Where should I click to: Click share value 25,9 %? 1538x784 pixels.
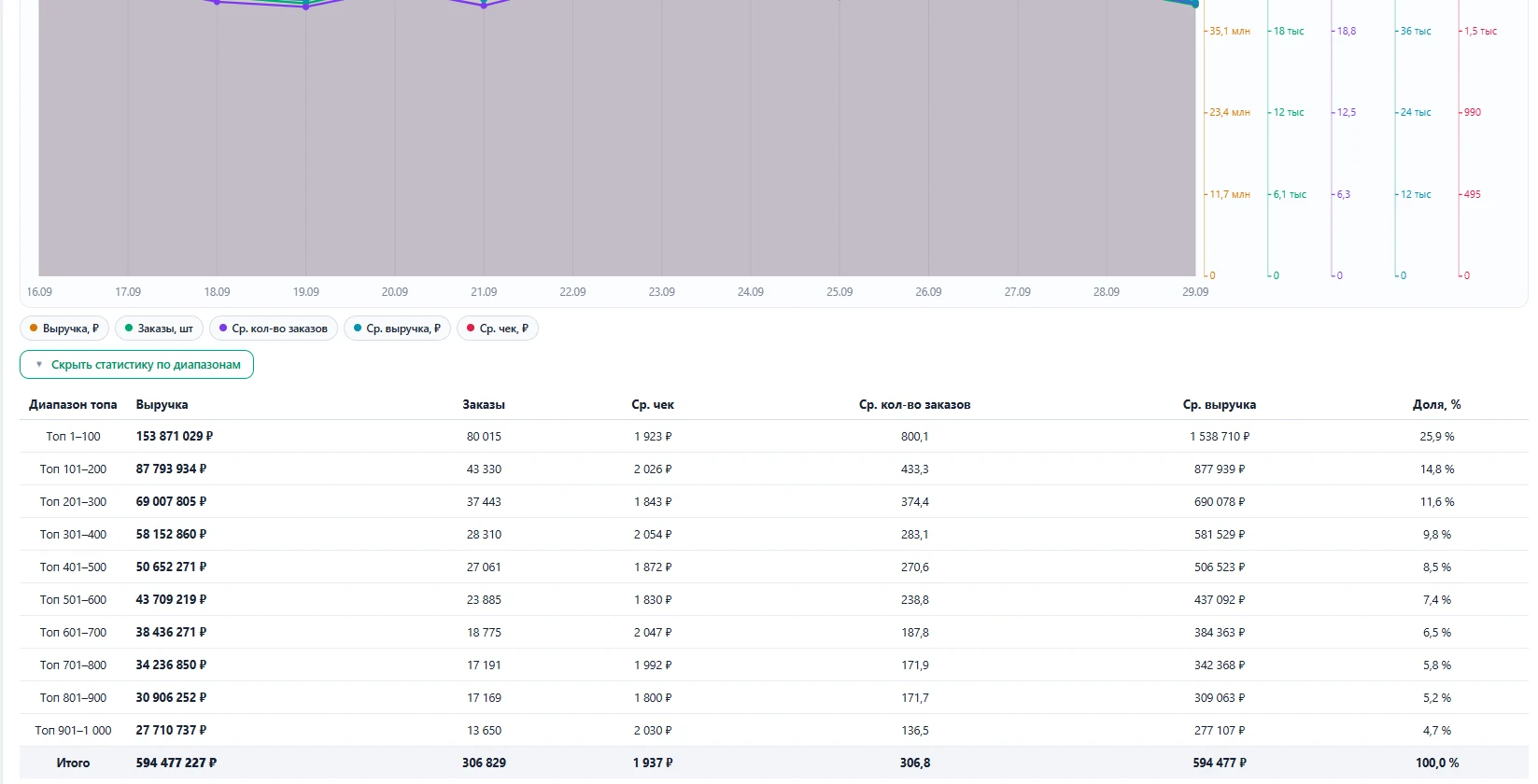[1437, 437]
